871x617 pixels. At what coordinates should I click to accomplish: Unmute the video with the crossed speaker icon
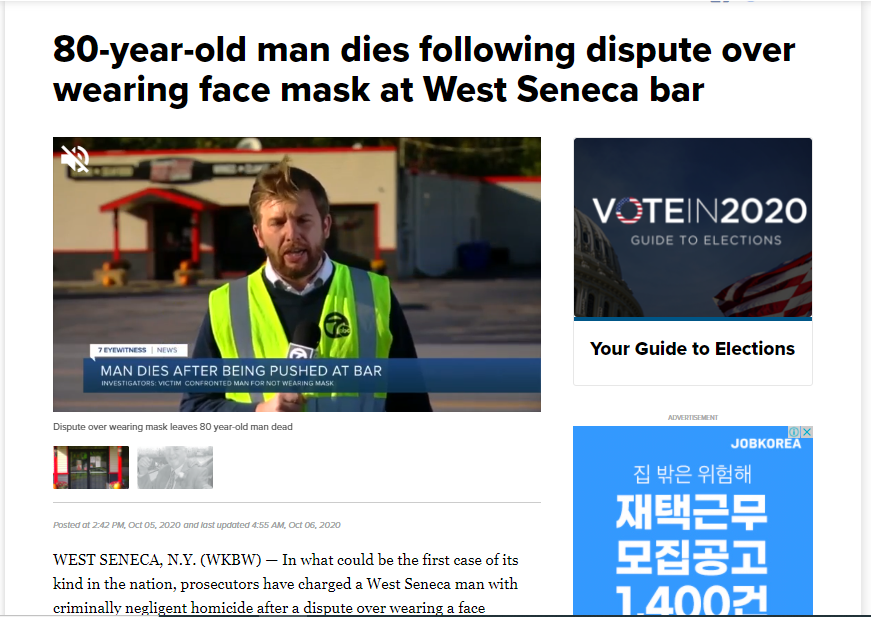(75, 159)
